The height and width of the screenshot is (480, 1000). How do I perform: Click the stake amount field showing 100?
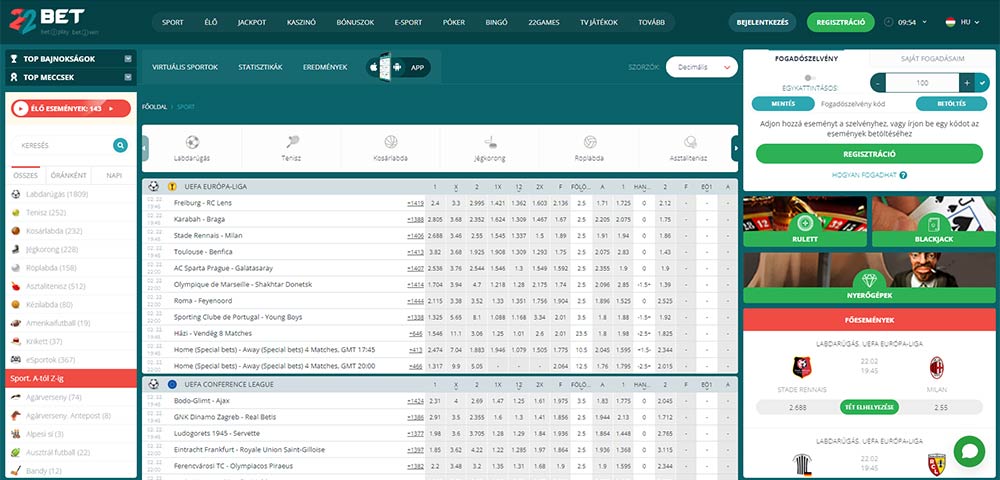tap(922, 83)
